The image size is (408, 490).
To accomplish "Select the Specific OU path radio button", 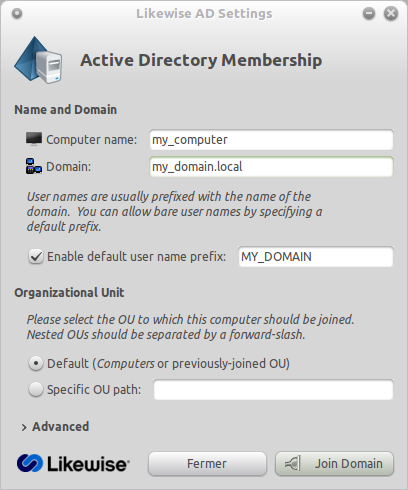I will click(36, 389).
